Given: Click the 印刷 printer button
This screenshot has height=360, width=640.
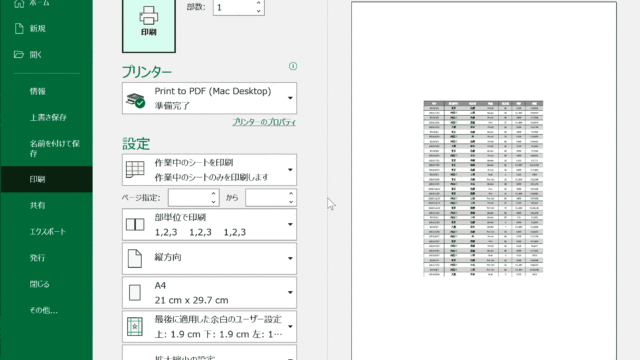Looking at the screenshot, I should 149,25.
